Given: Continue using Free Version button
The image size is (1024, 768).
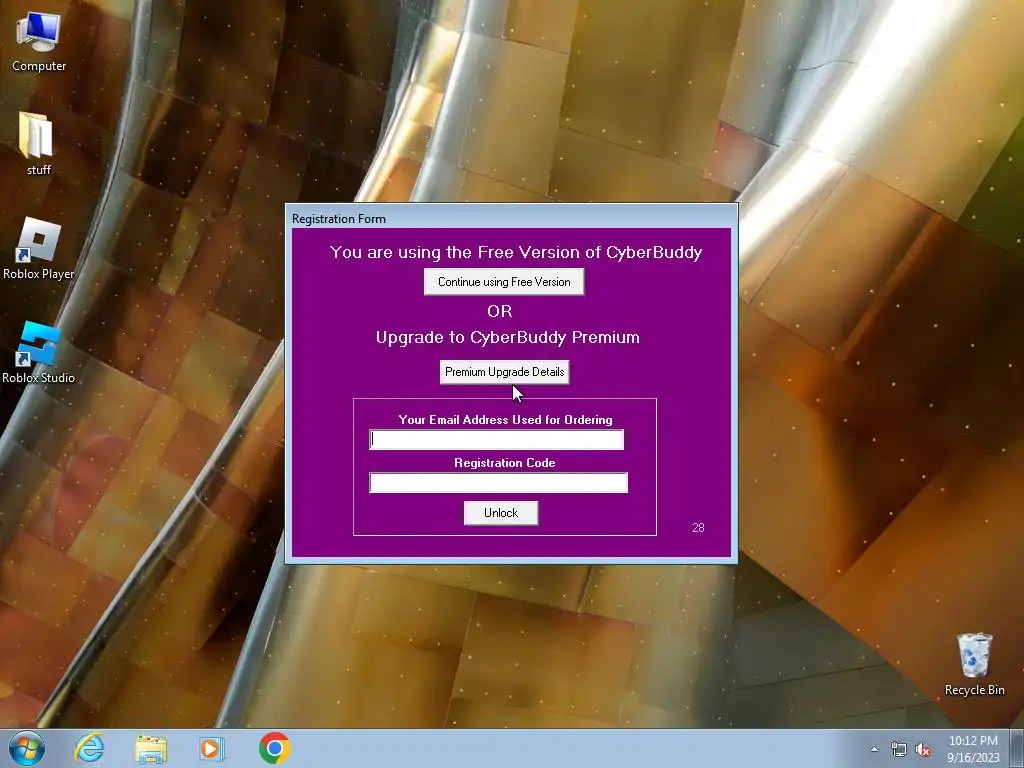Looking at the screenshot, I should [x=504, y=282].
